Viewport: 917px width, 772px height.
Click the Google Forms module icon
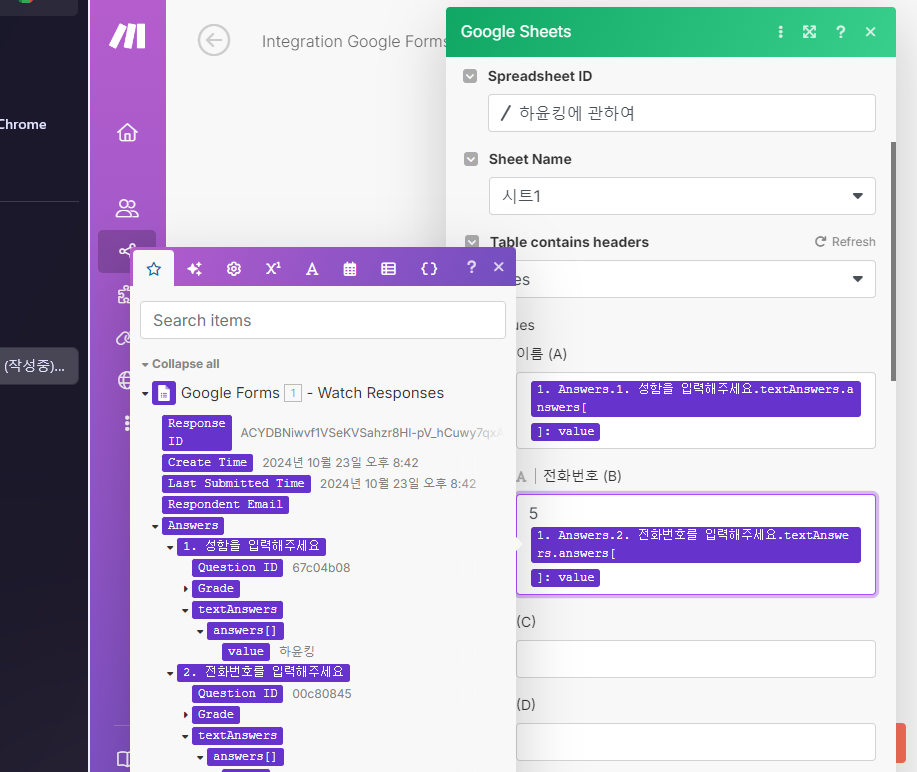tap(164, 393)
